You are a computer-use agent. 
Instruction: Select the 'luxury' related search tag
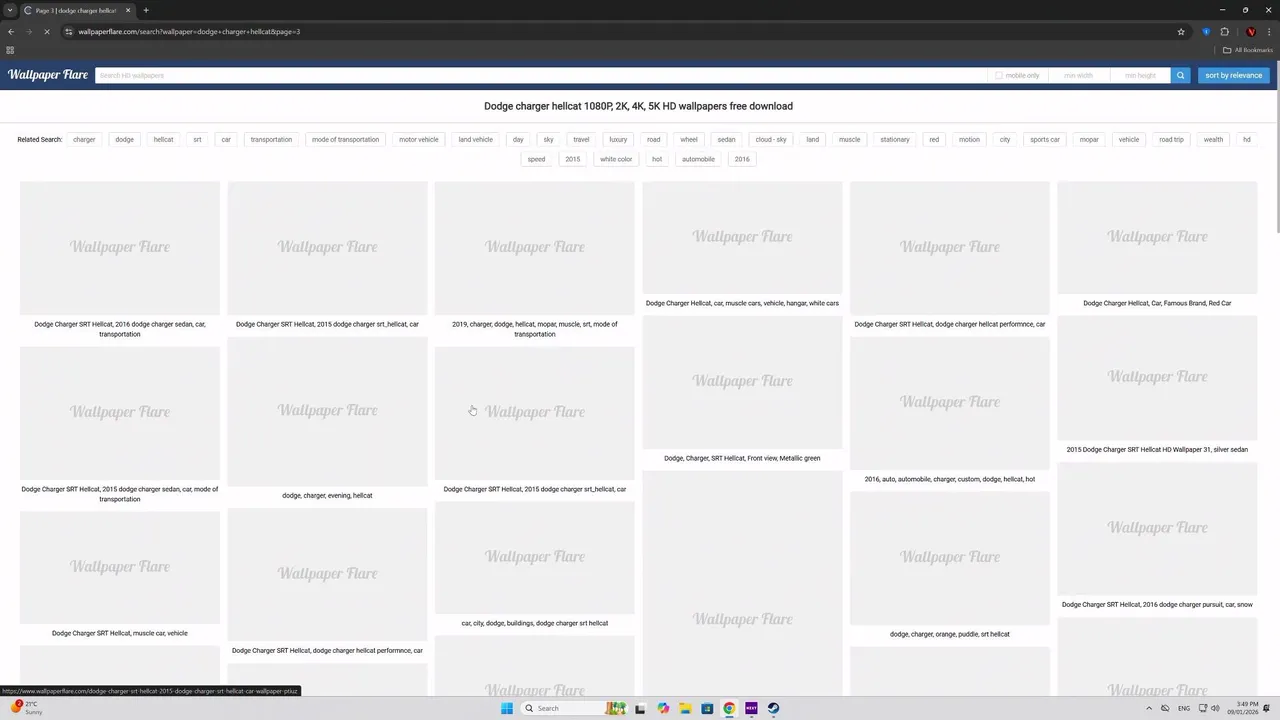(x=618, y=139)
